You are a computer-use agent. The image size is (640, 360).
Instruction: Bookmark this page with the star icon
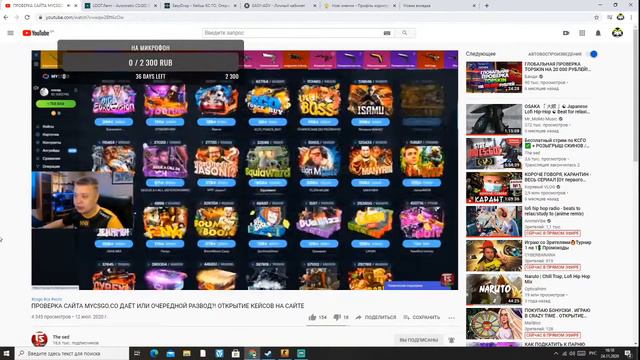coord(596,18)
